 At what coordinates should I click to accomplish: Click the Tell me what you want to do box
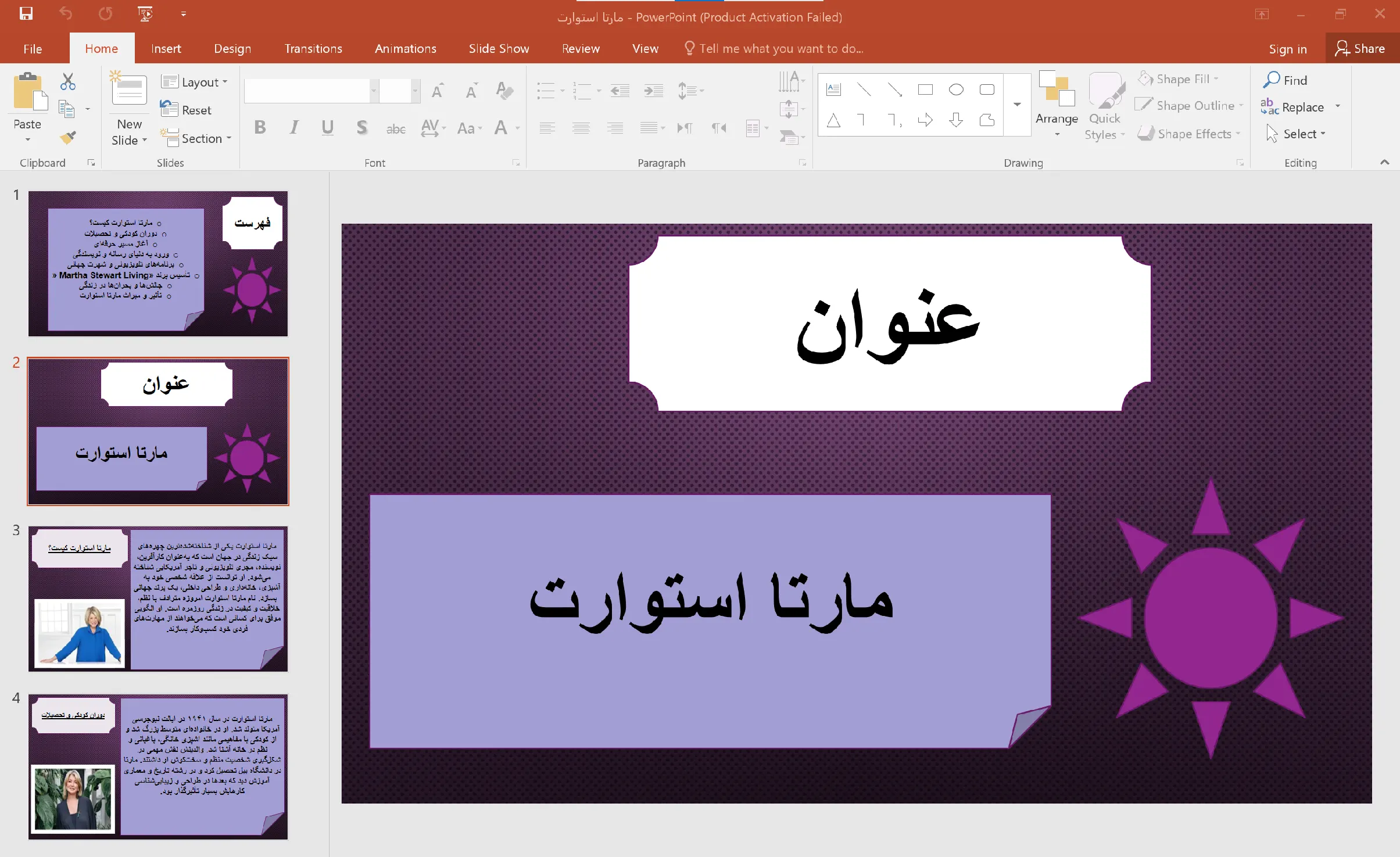coord(774,49)
